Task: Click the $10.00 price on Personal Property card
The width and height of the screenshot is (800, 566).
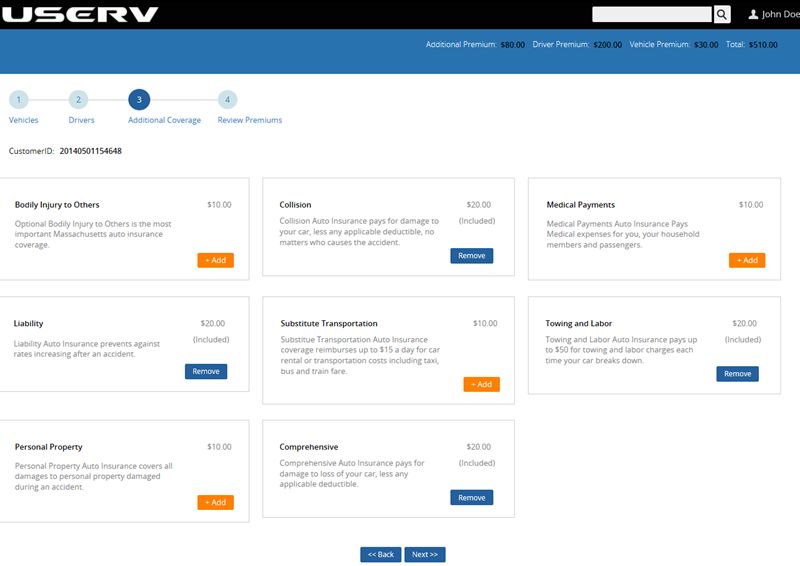Action: 219,447
